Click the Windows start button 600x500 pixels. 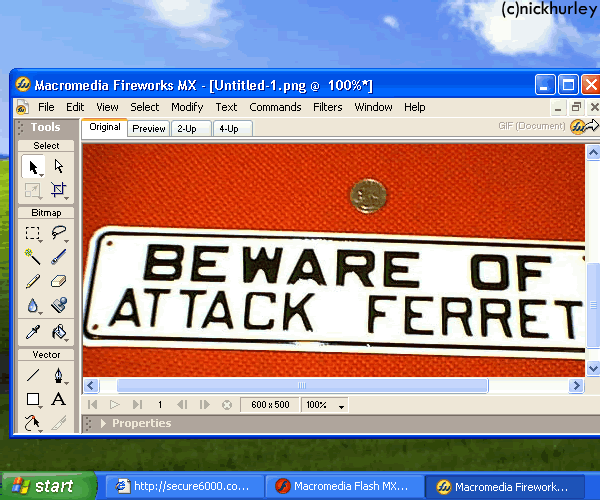click(48, 486)
